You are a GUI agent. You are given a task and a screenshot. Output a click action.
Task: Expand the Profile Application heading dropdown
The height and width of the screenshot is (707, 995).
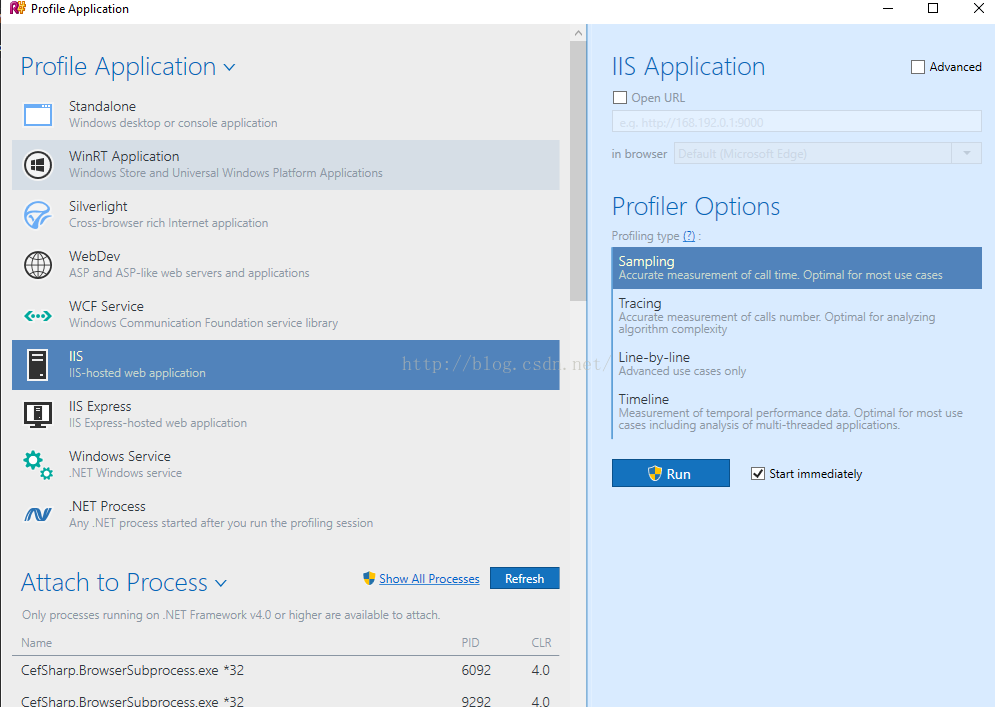point(230,67)
